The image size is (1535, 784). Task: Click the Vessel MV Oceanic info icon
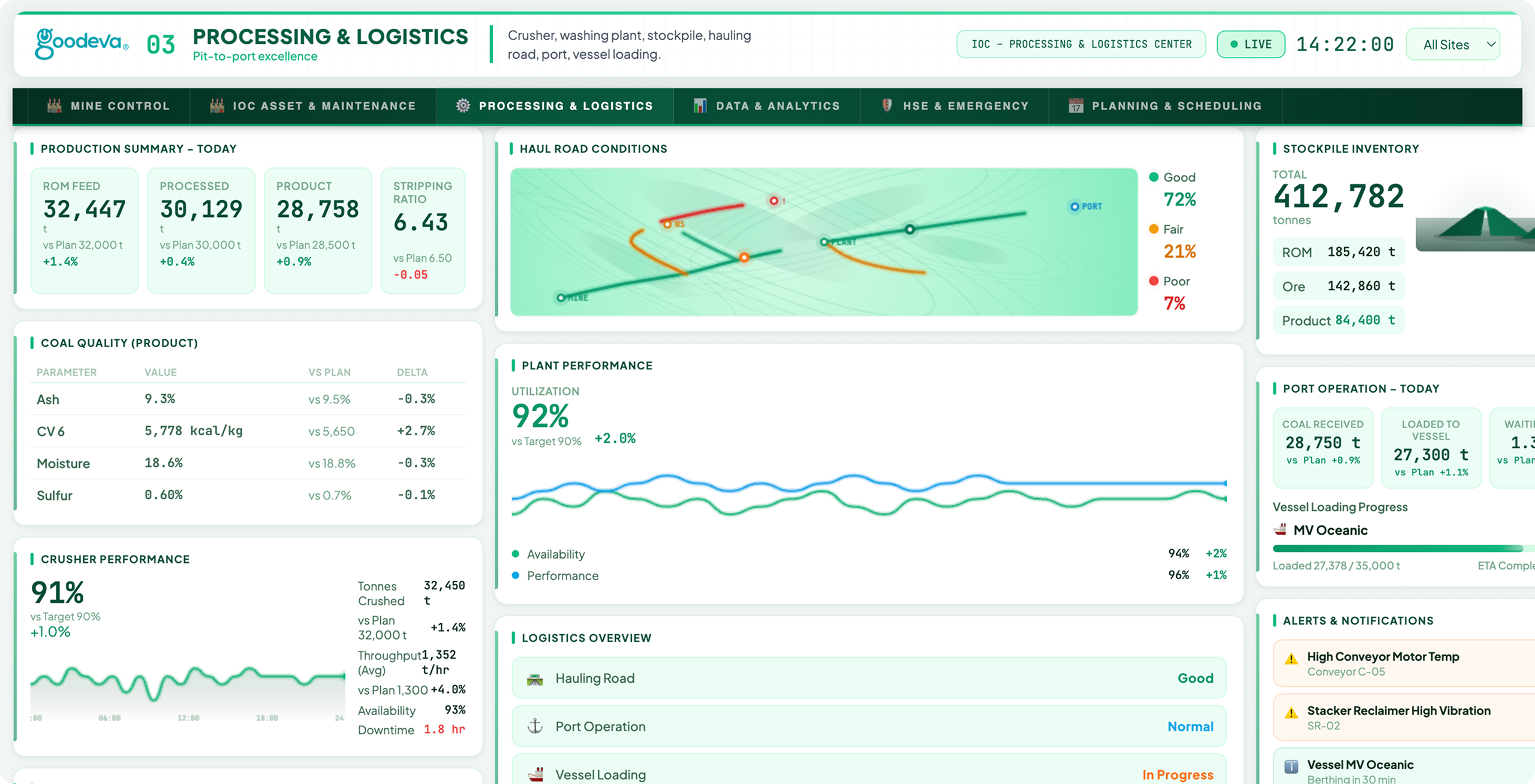pyautogui.click(x=1292, y=767)
